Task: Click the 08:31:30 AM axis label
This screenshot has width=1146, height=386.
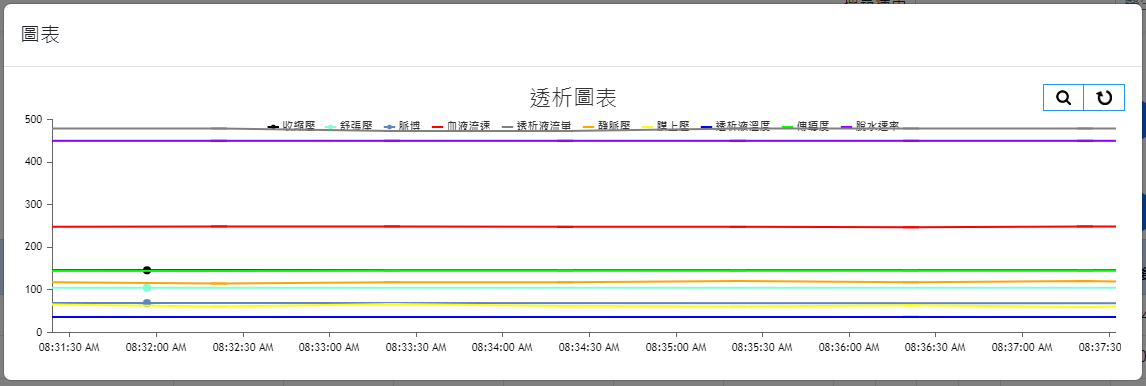Action: [69, 349]
